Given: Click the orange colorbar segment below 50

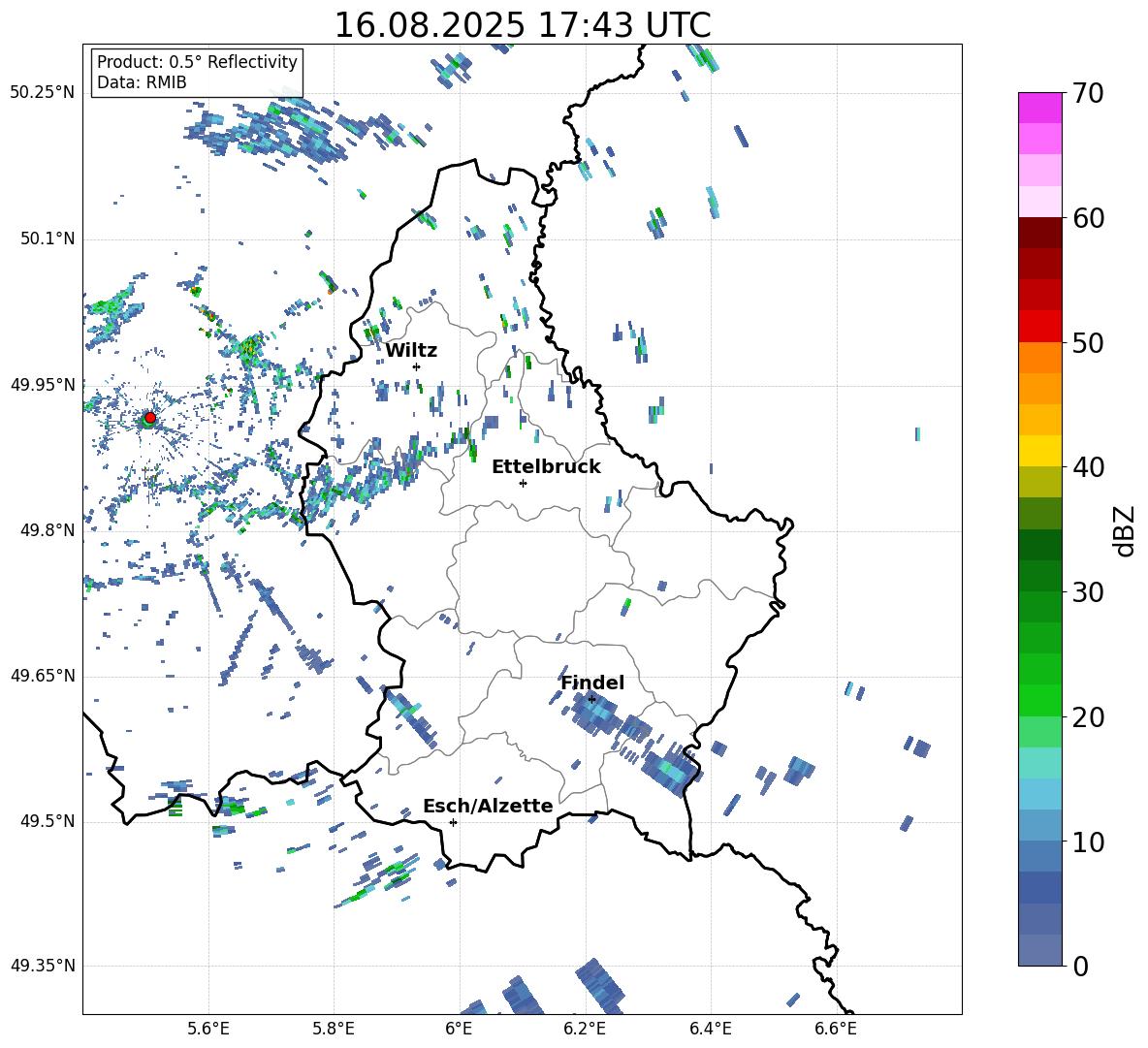Looking at the screenshot, I should tap(1039, 358).
